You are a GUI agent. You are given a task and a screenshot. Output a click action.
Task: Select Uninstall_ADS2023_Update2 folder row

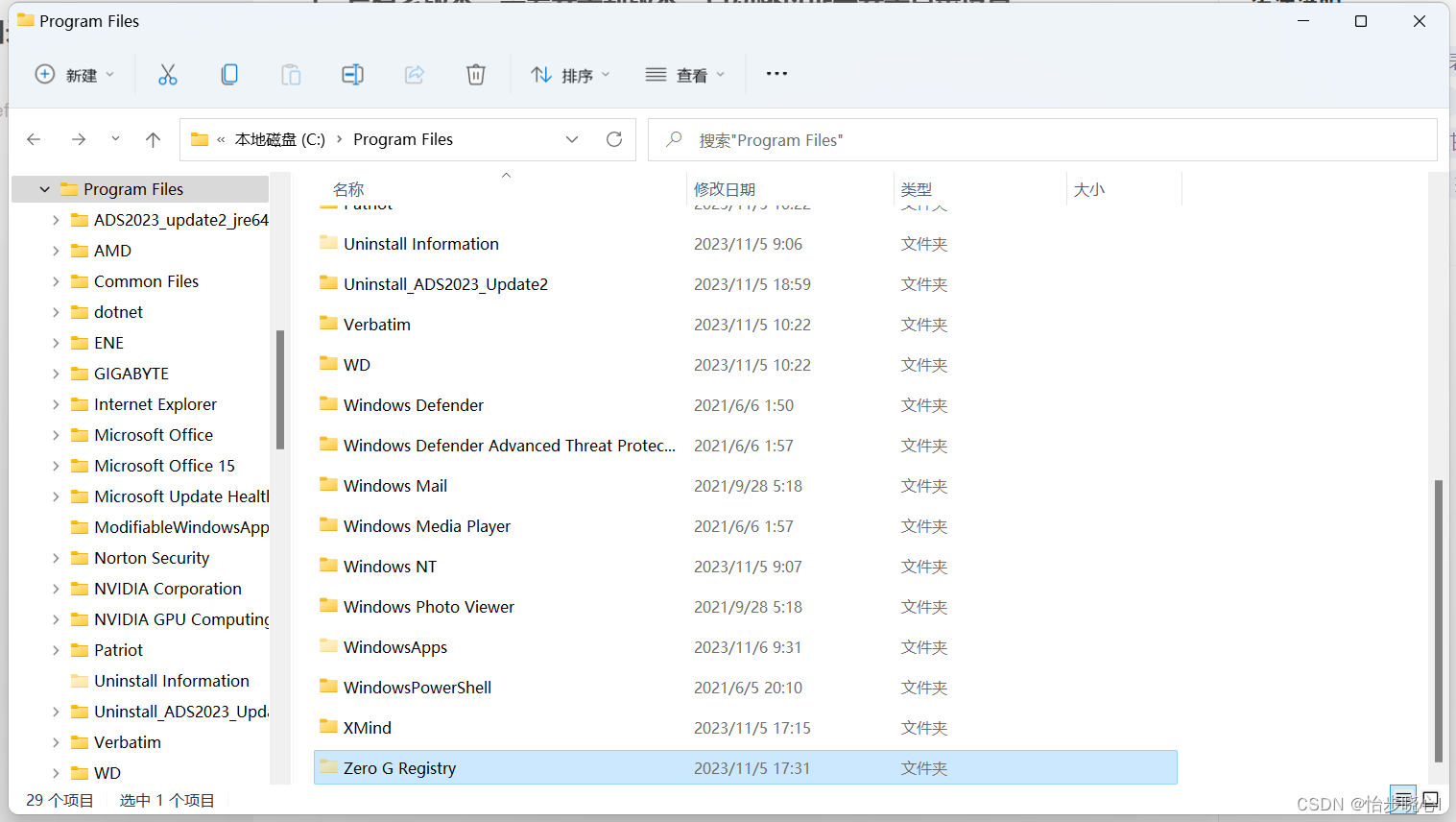point(746,284)
